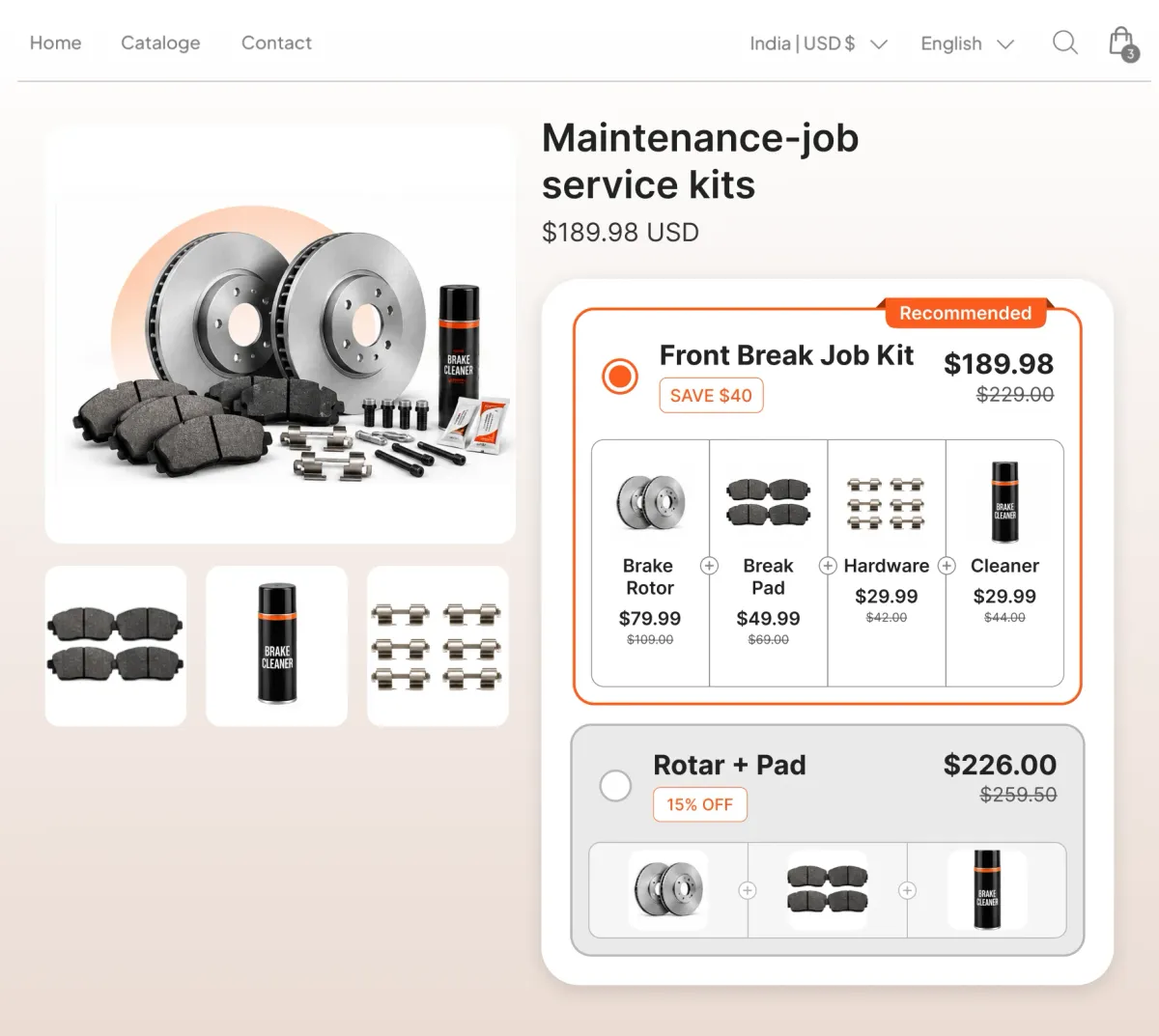
Task: Click Brake Rotor image in Front Break Job Kit
Action: pos(650,502)
